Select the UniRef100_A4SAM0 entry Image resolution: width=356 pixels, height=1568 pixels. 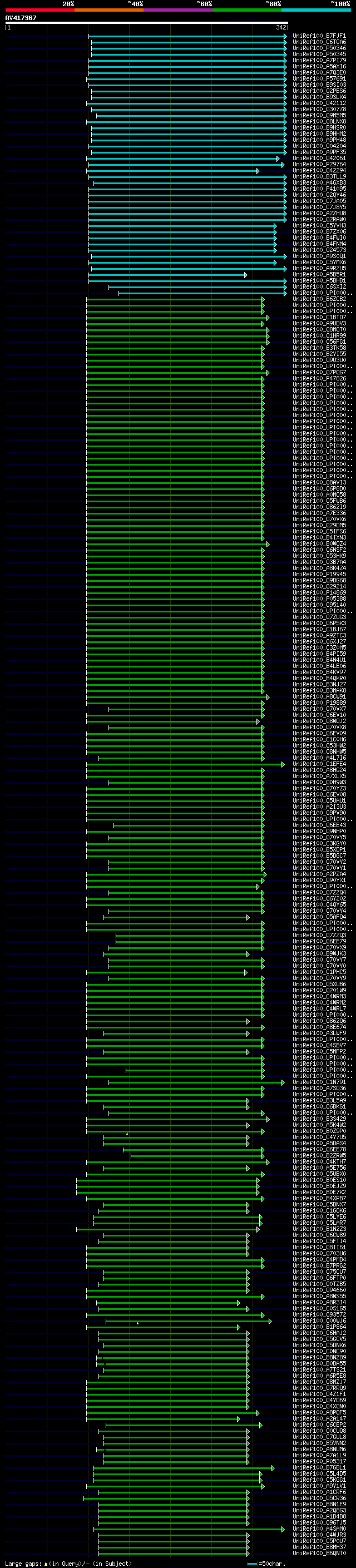319,1529
